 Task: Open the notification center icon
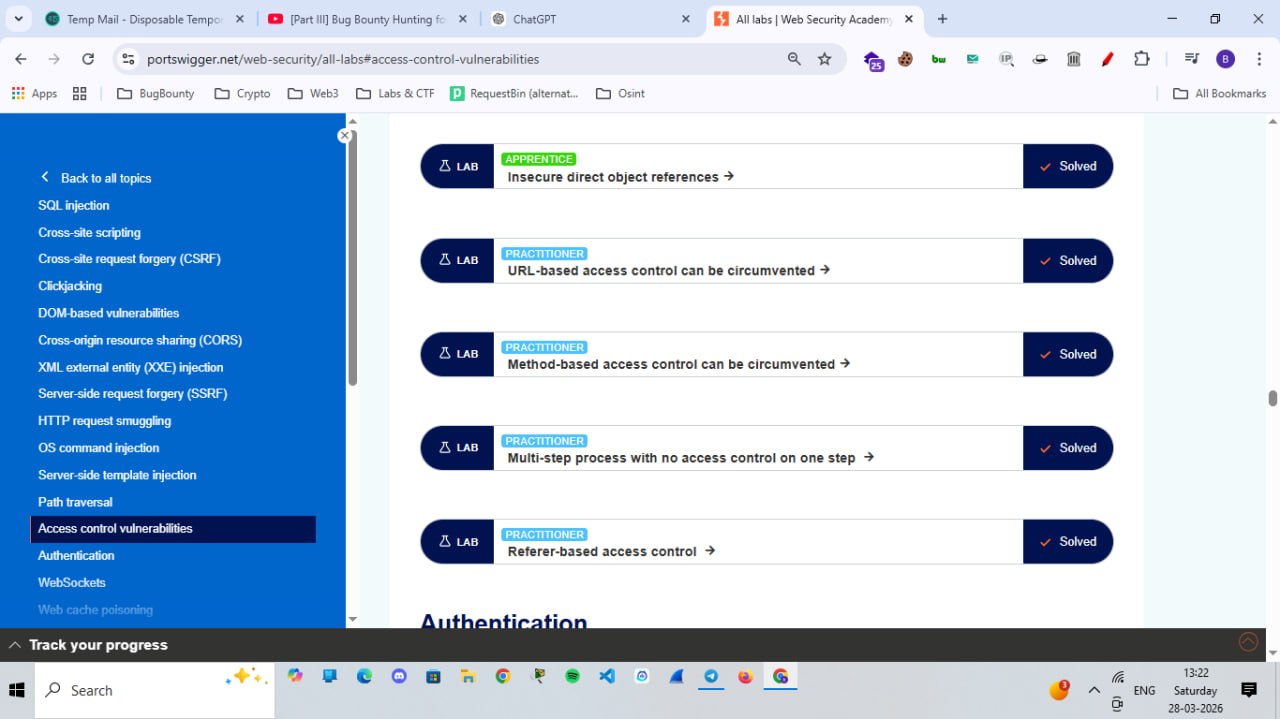pos(1249,690)
